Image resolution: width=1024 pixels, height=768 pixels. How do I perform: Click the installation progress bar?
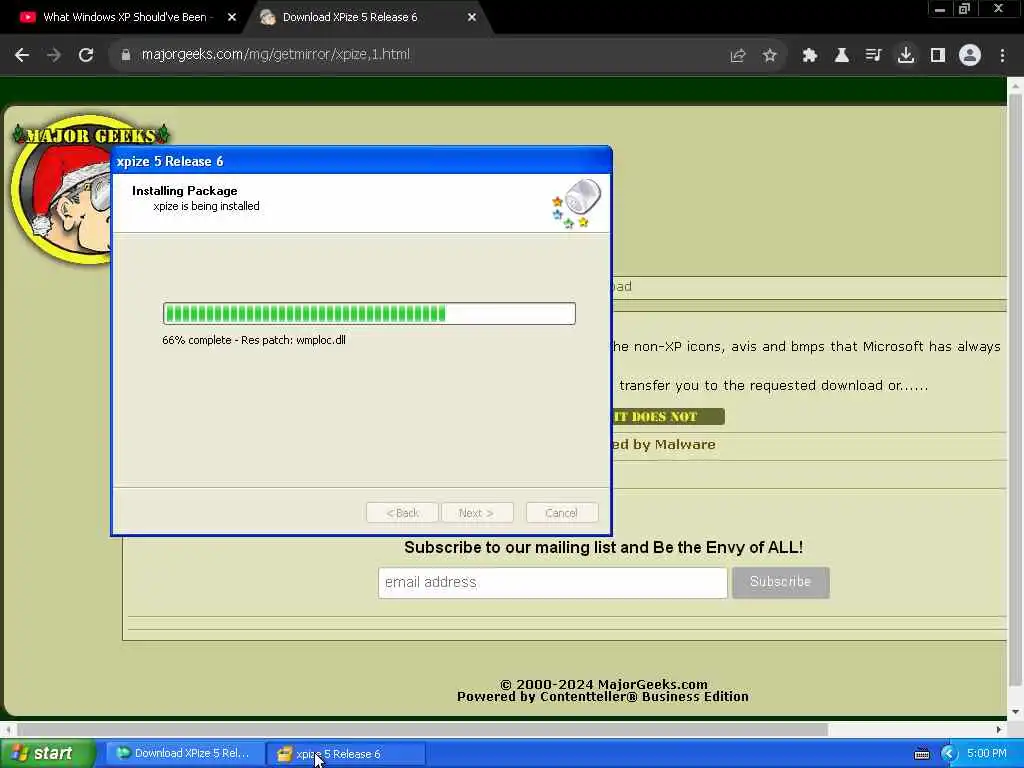(369, 313)
